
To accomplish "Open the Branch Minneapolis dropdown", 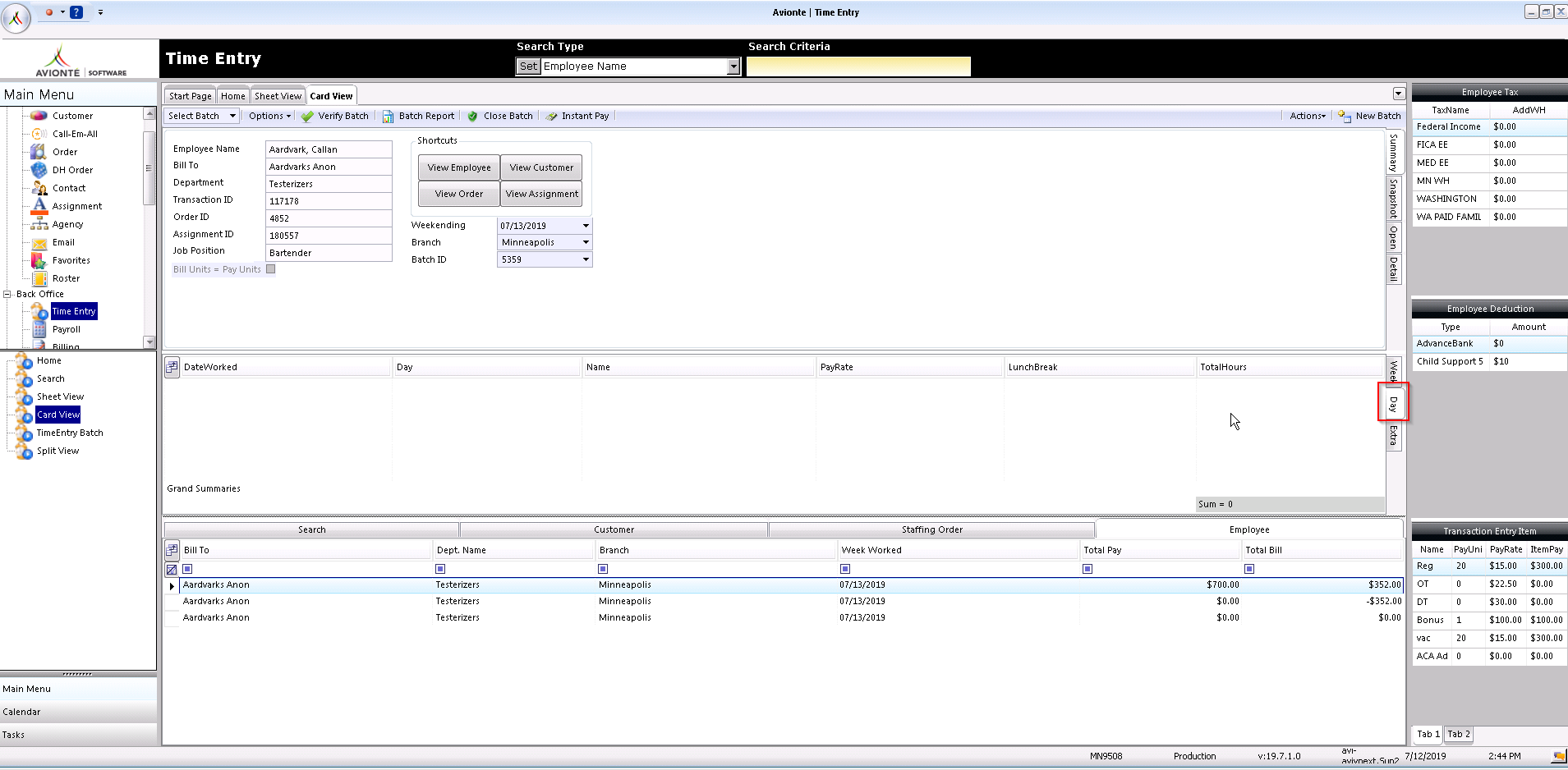I will pos(586,243).
